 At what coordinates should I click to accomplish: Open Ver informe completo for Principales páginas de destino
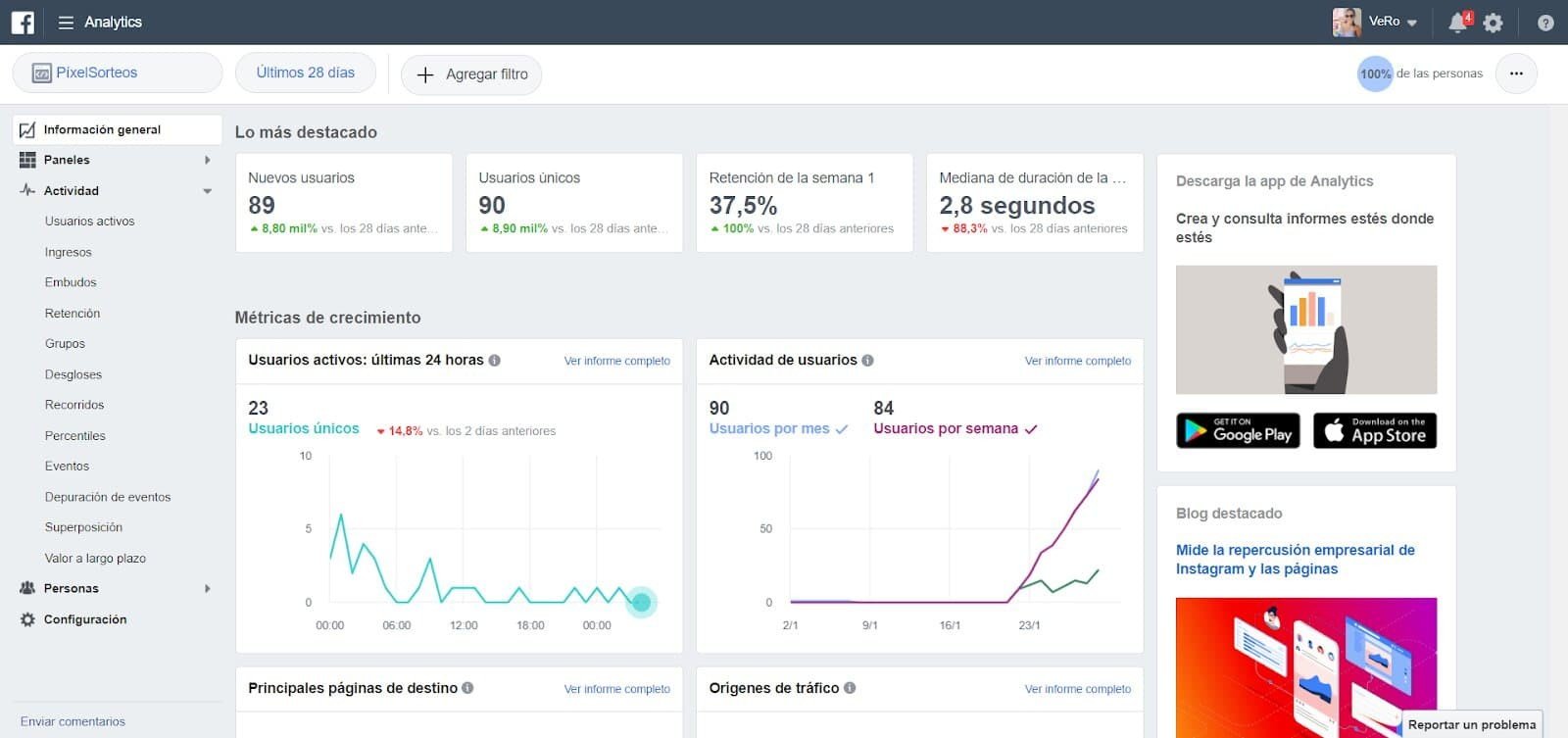click(x=617, y=689)
